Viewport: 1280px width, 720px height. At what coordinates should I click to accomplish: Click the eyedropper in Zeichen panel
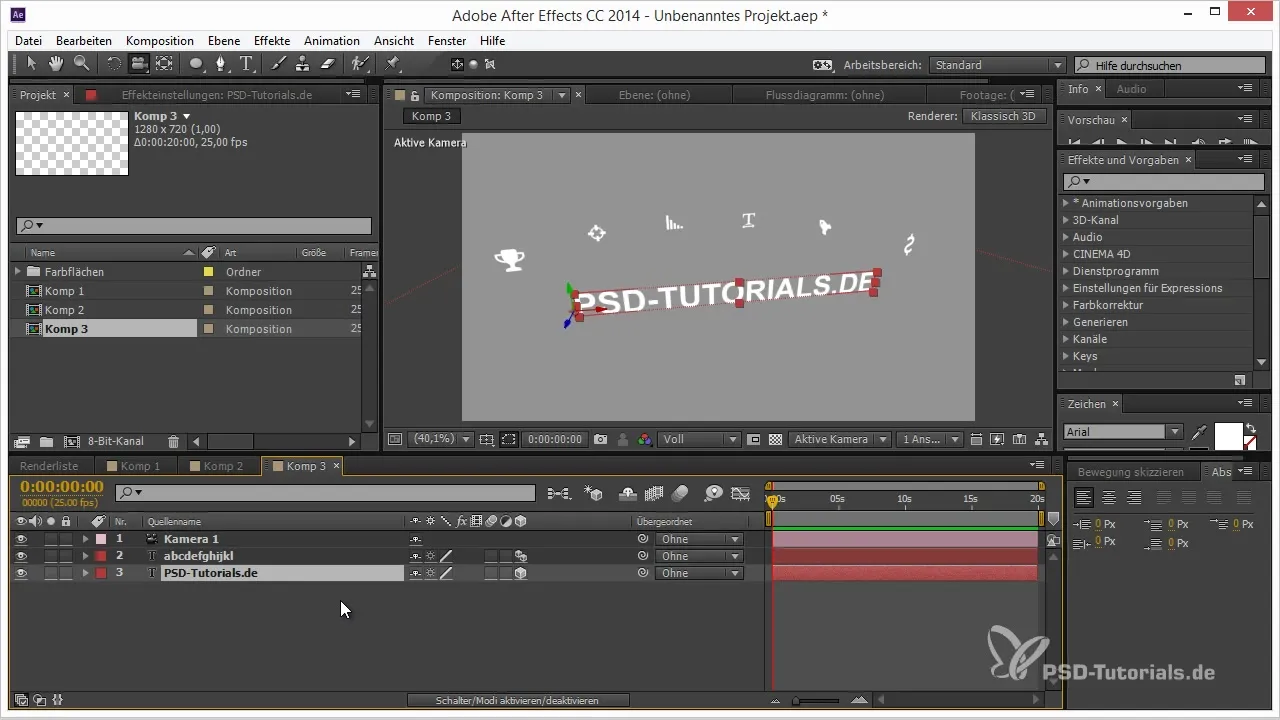pos(1200,432)
